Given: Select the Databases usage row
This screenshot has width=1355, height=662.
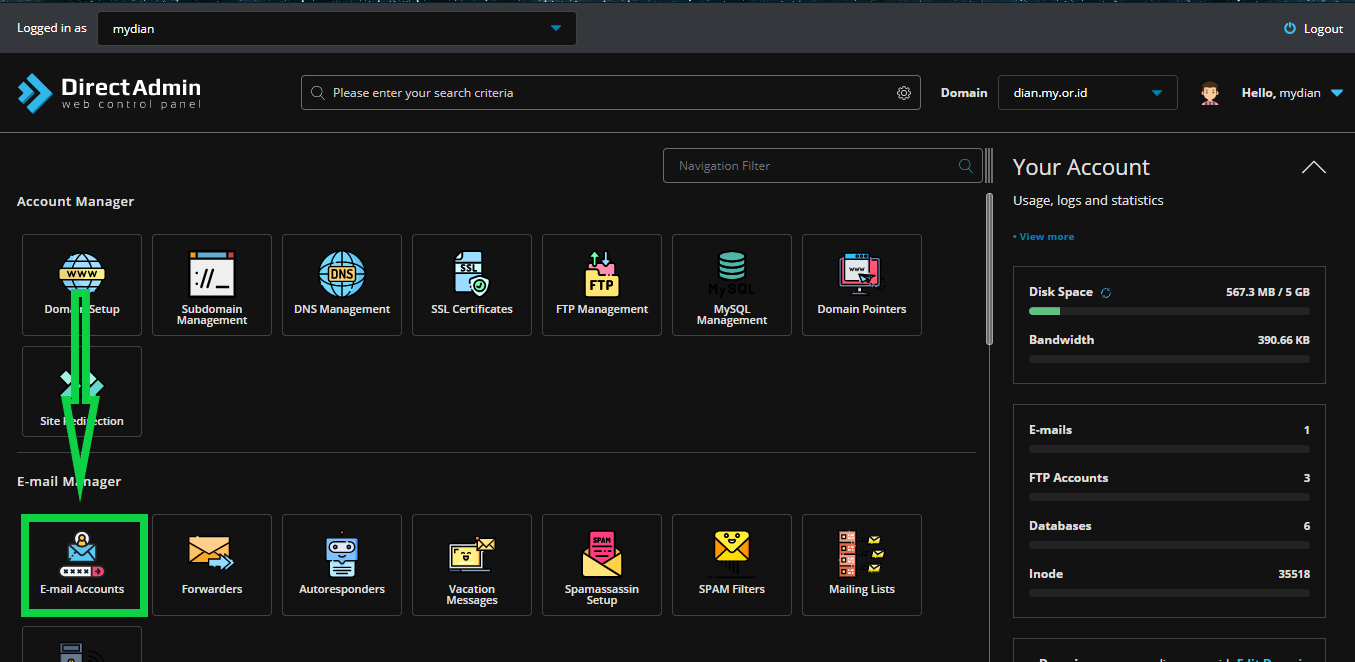Looking at the screenshot, I should point(1169,533).
